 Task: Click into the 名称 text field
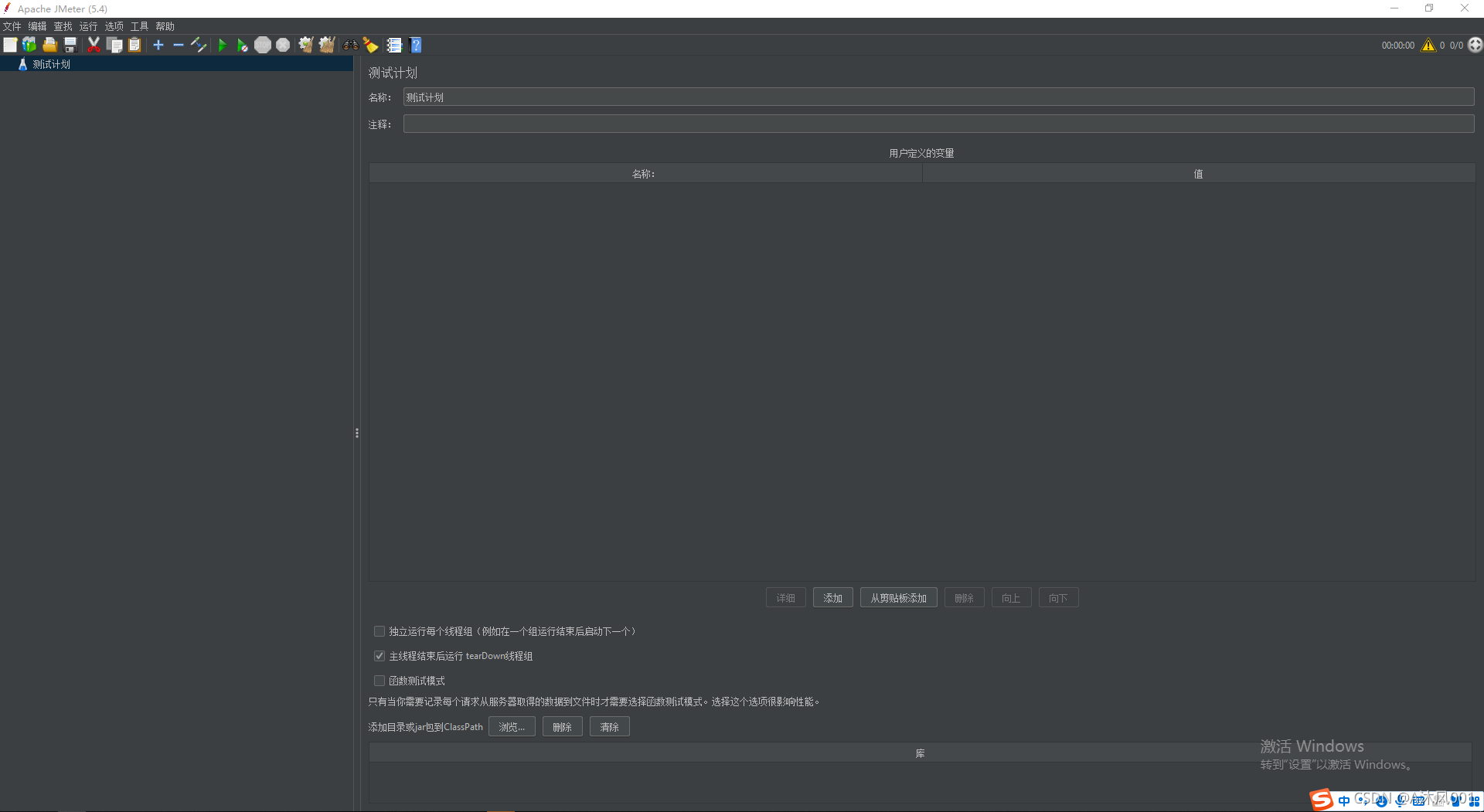tap(938, 97)
